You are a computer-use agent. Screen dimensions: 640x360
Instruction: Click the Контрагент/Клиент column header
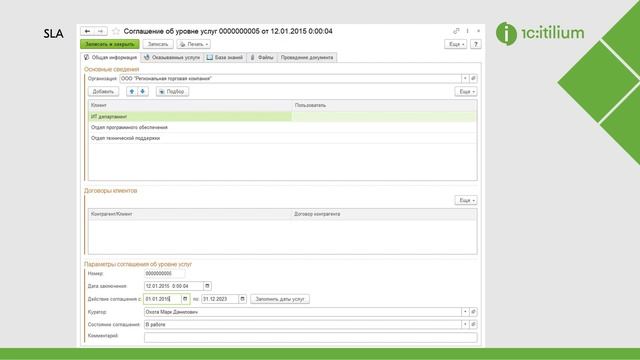[190, 214]
